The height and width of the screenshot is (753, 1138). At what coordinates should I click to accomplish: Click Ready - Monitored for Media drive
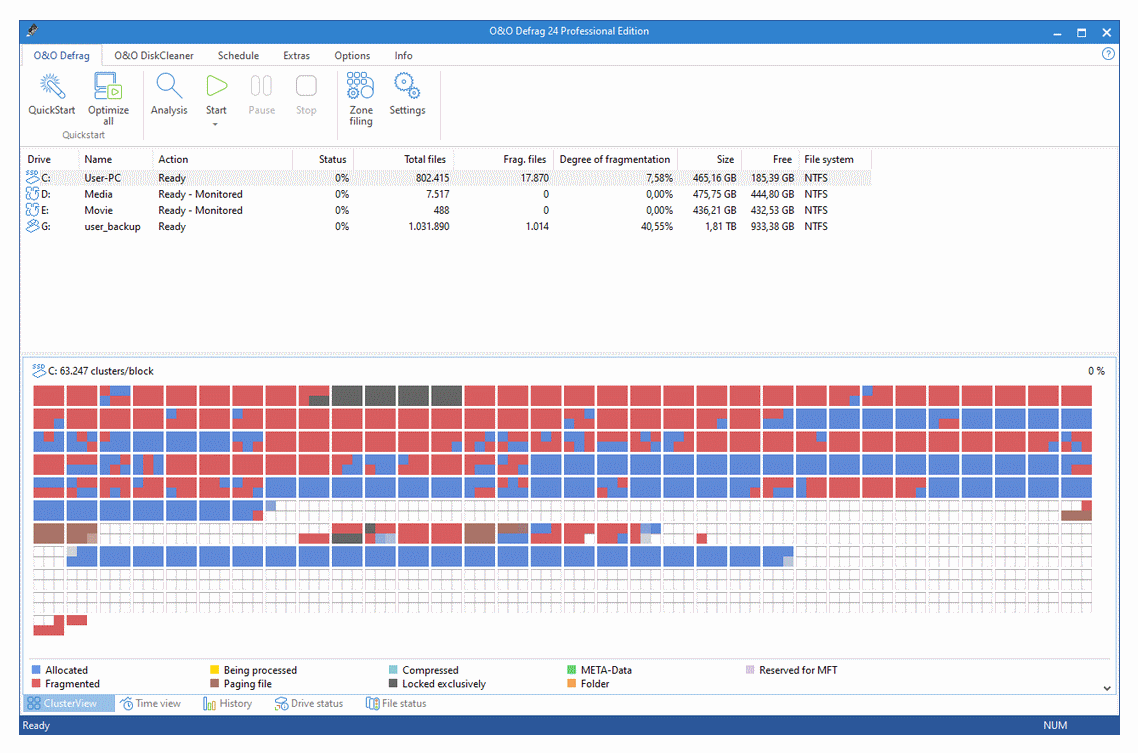[200, 194]
